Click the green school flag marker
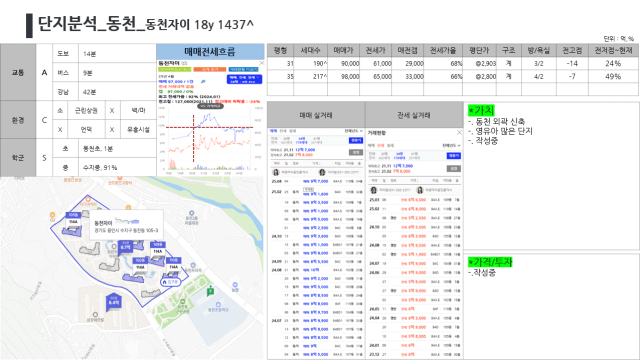640x360 pixels. 210,291
